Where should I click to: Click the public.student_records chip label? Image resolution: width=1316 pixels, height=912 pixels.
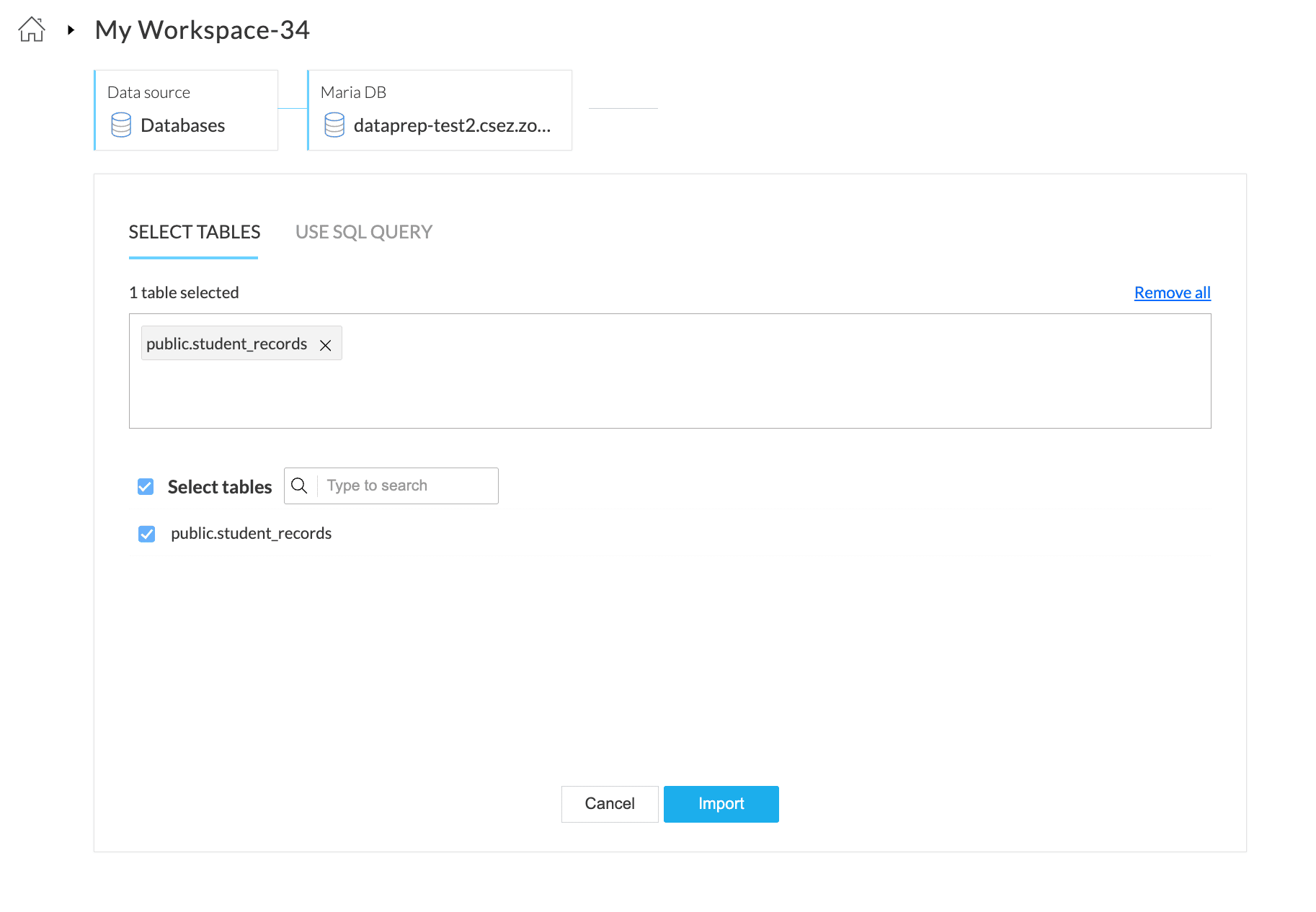tap(227, 344)
